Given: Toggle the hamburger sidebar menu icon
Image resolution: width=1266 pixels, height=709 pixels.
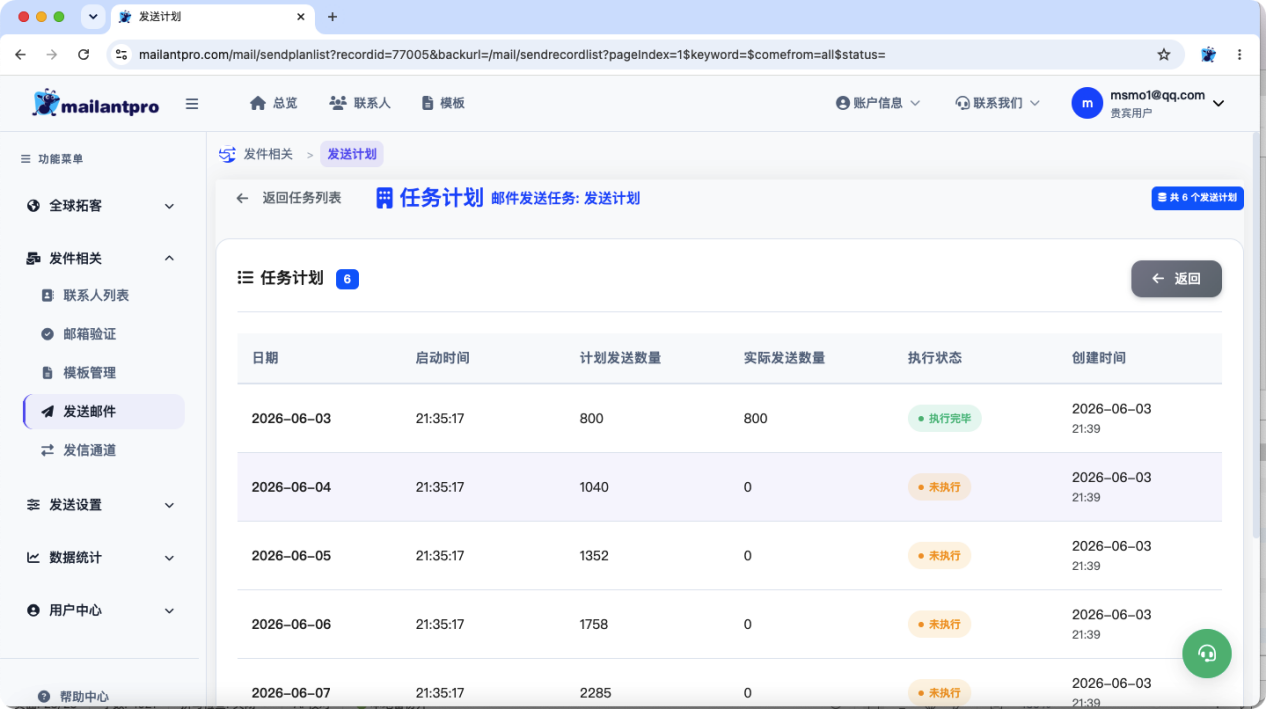Looking at the screenshot, I should pyautogui.click(x=192, y=104).
